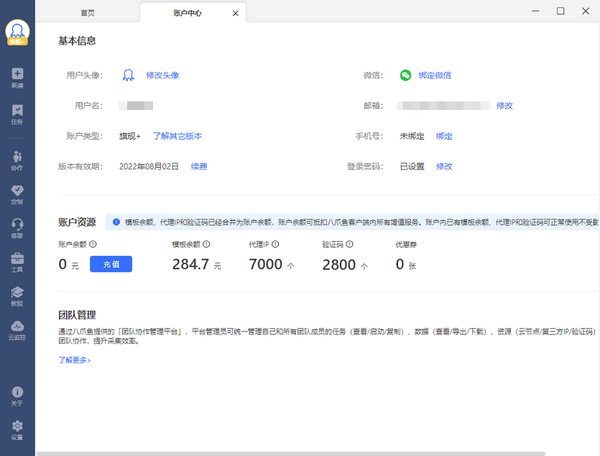Click the 续费 renewal link

pyautogui.click(x=199, y=166)
